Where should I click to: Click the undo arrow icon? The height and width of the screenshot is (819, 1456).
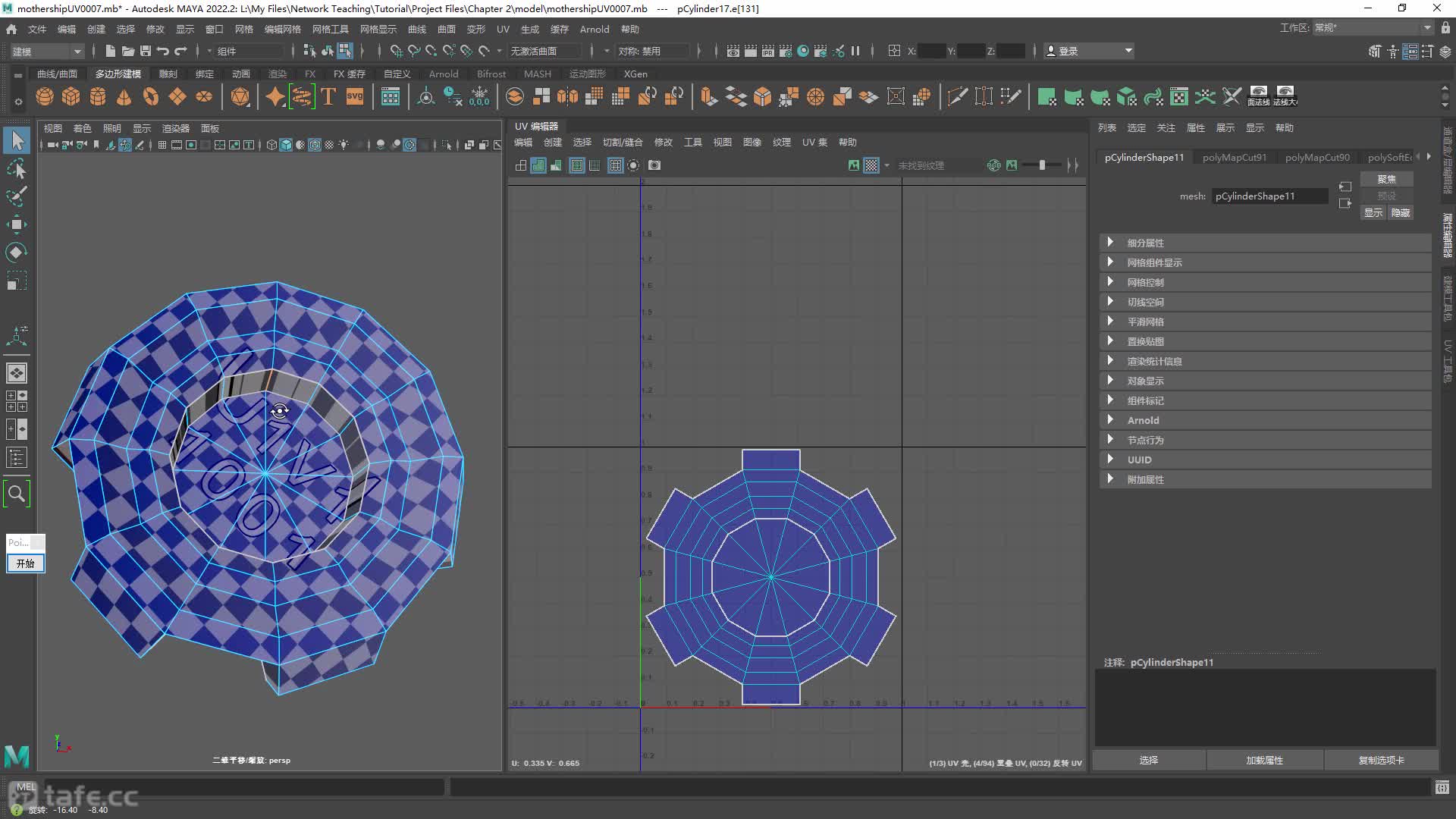[163, 51]
